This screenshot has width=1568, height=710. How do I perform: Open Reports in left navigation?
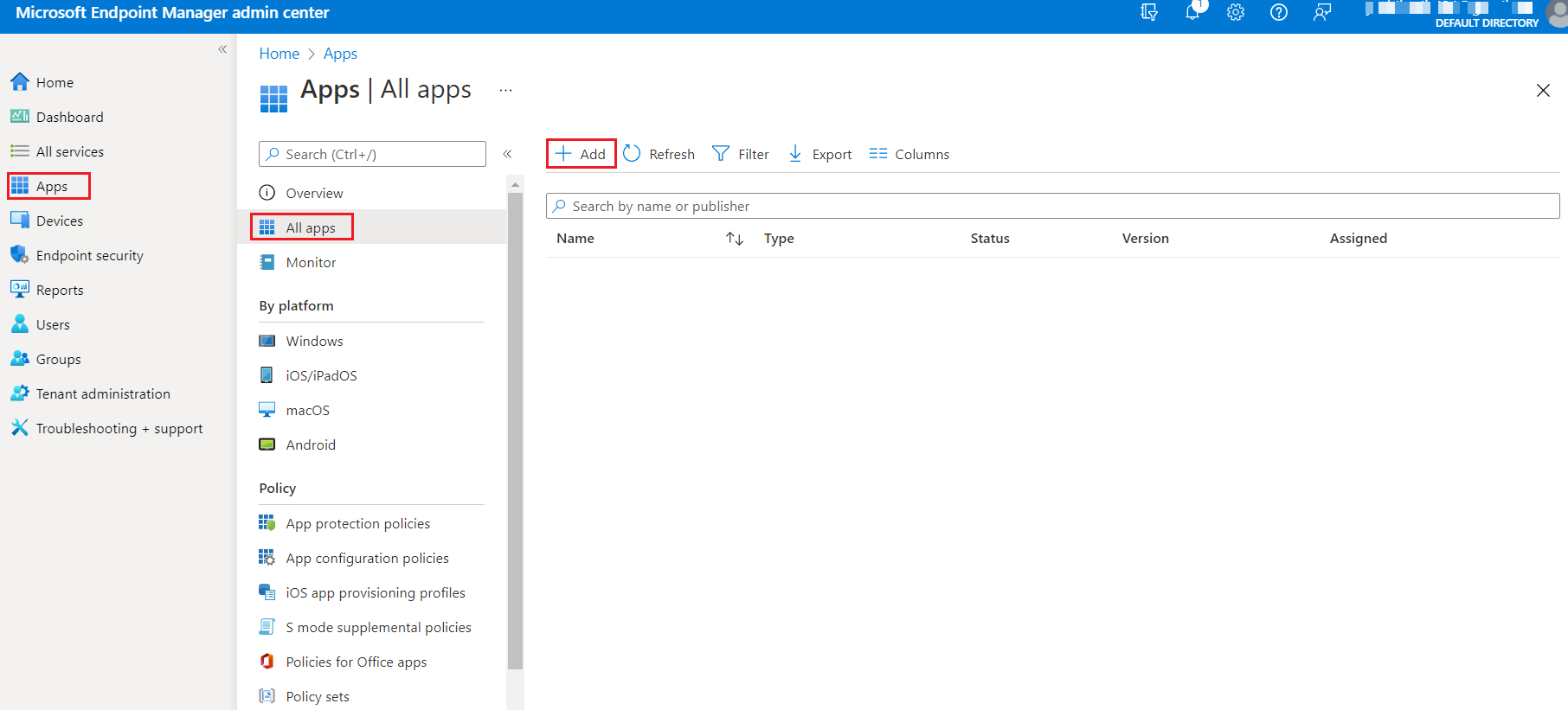pyautogui.click(x=47, y=290)
